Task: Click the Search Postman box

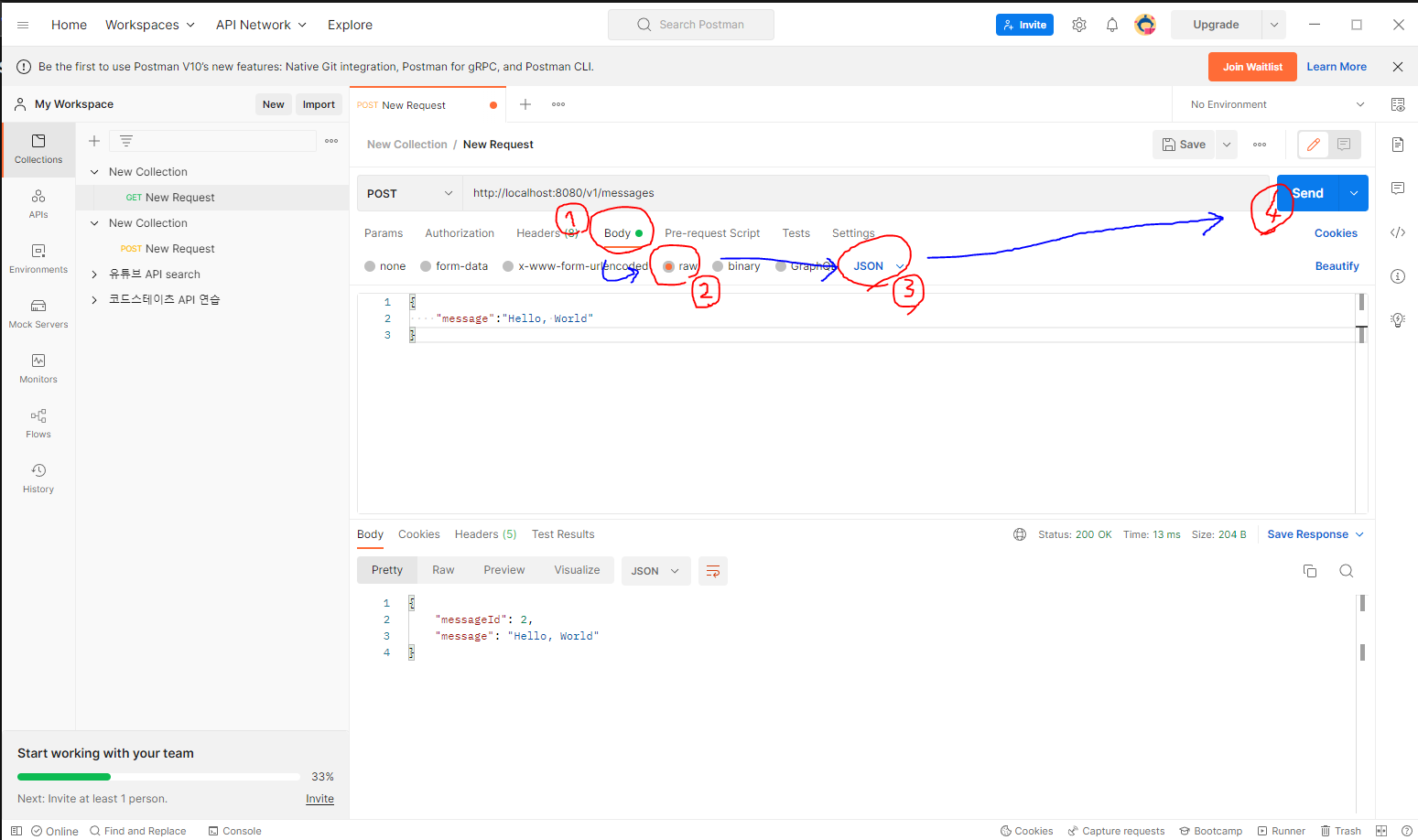Action: [x=691, y=25]
